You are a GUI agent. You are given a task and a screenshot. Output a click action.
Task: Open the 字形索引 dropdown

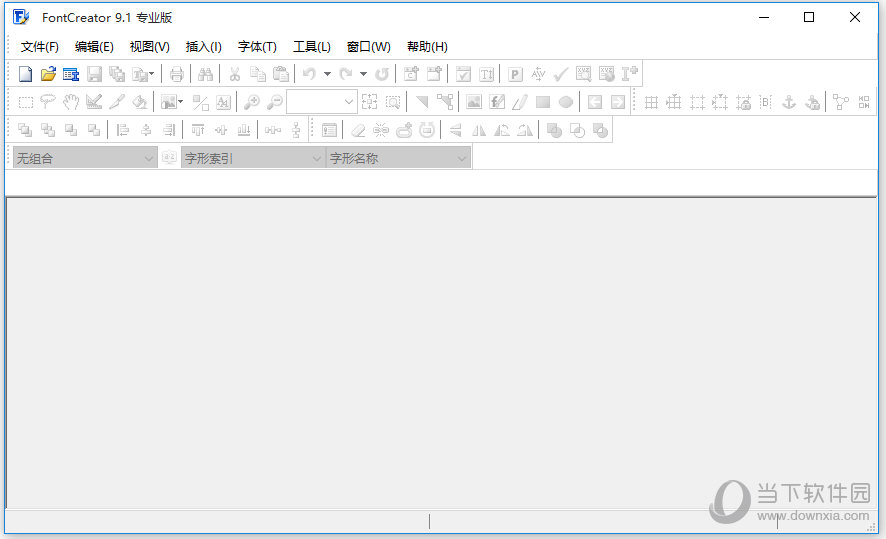tap(253, 158)
